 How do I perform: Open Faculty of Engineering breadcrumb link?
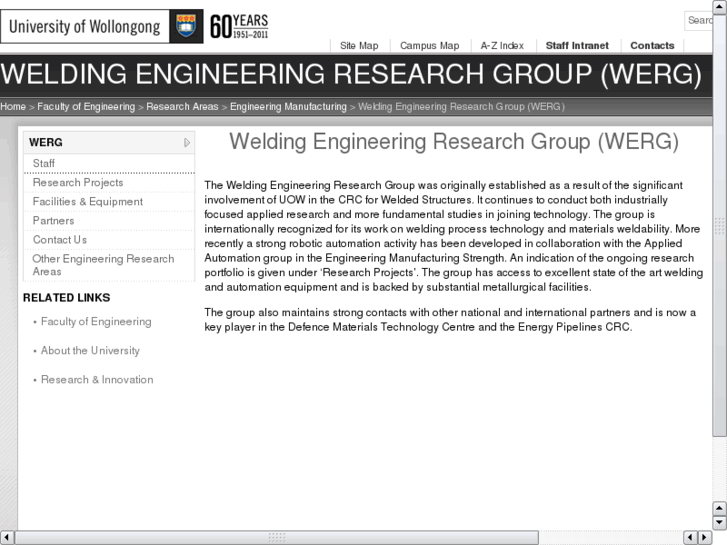pos(86,107)
